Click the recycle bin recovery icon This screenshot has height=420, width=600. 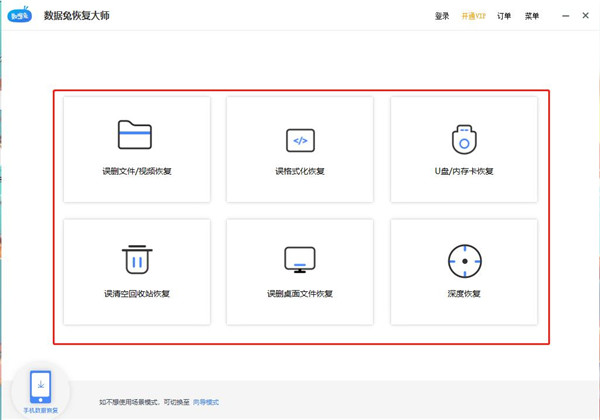click(x=136, y=259)
